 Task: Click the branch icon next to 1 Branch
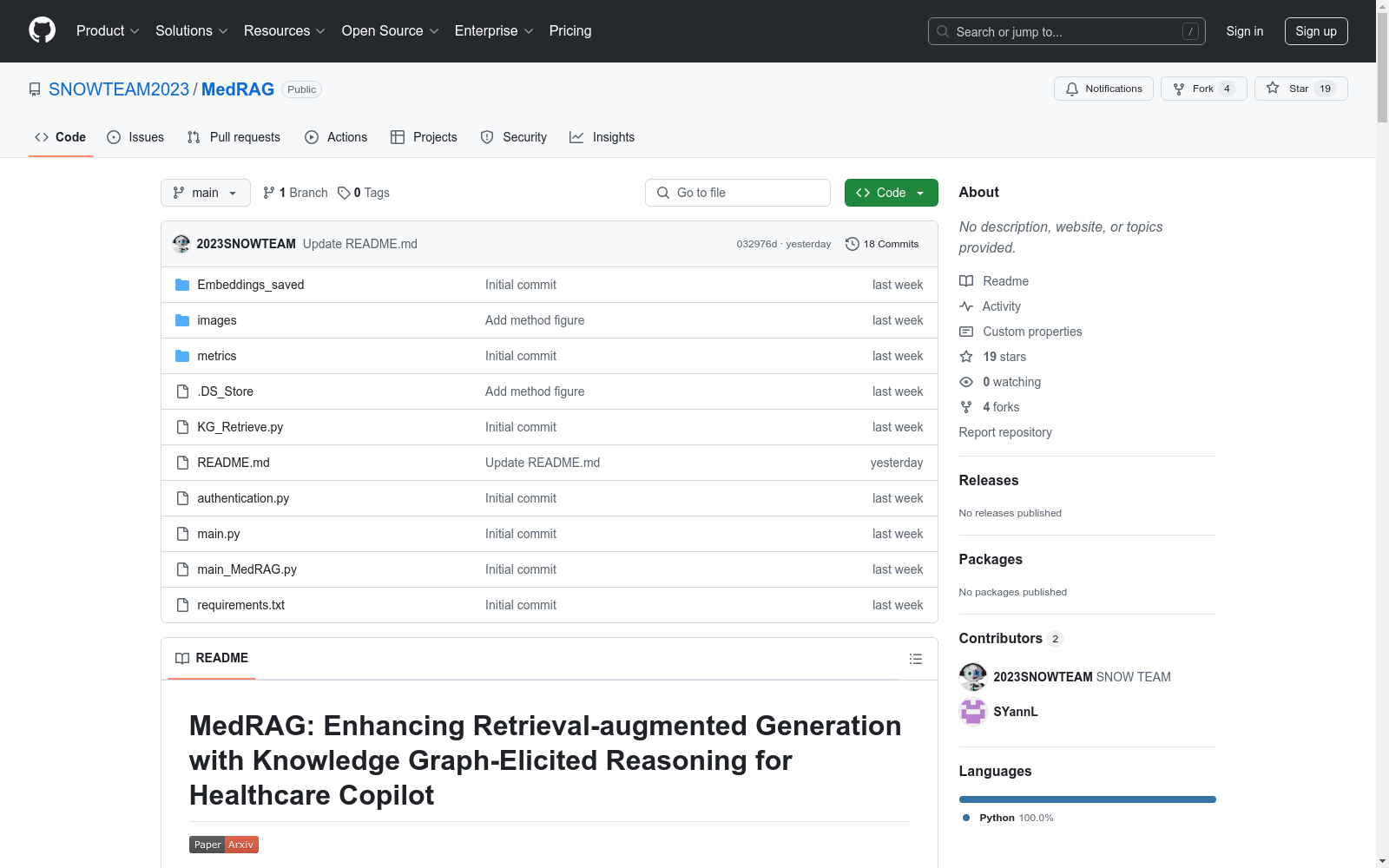pos(269,193)
